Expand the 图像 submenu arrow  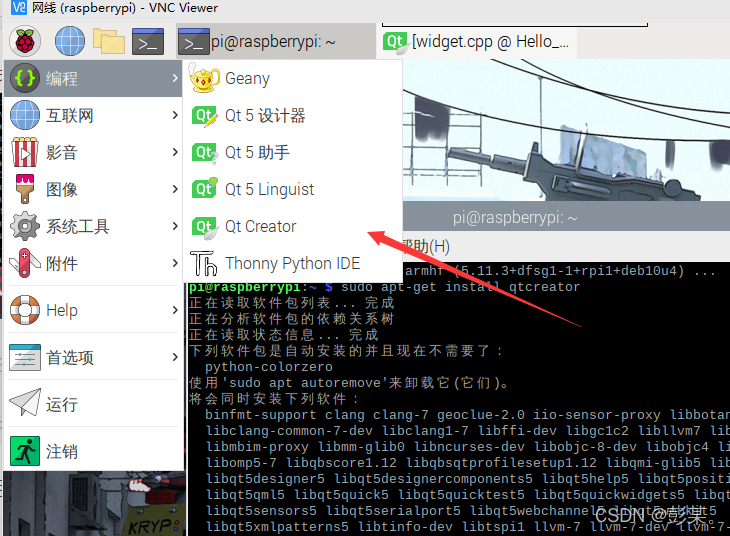175,189
